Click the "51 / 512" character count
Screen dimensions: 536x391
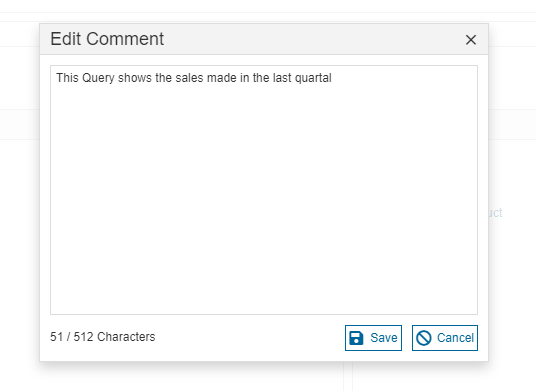coord(71,337)
